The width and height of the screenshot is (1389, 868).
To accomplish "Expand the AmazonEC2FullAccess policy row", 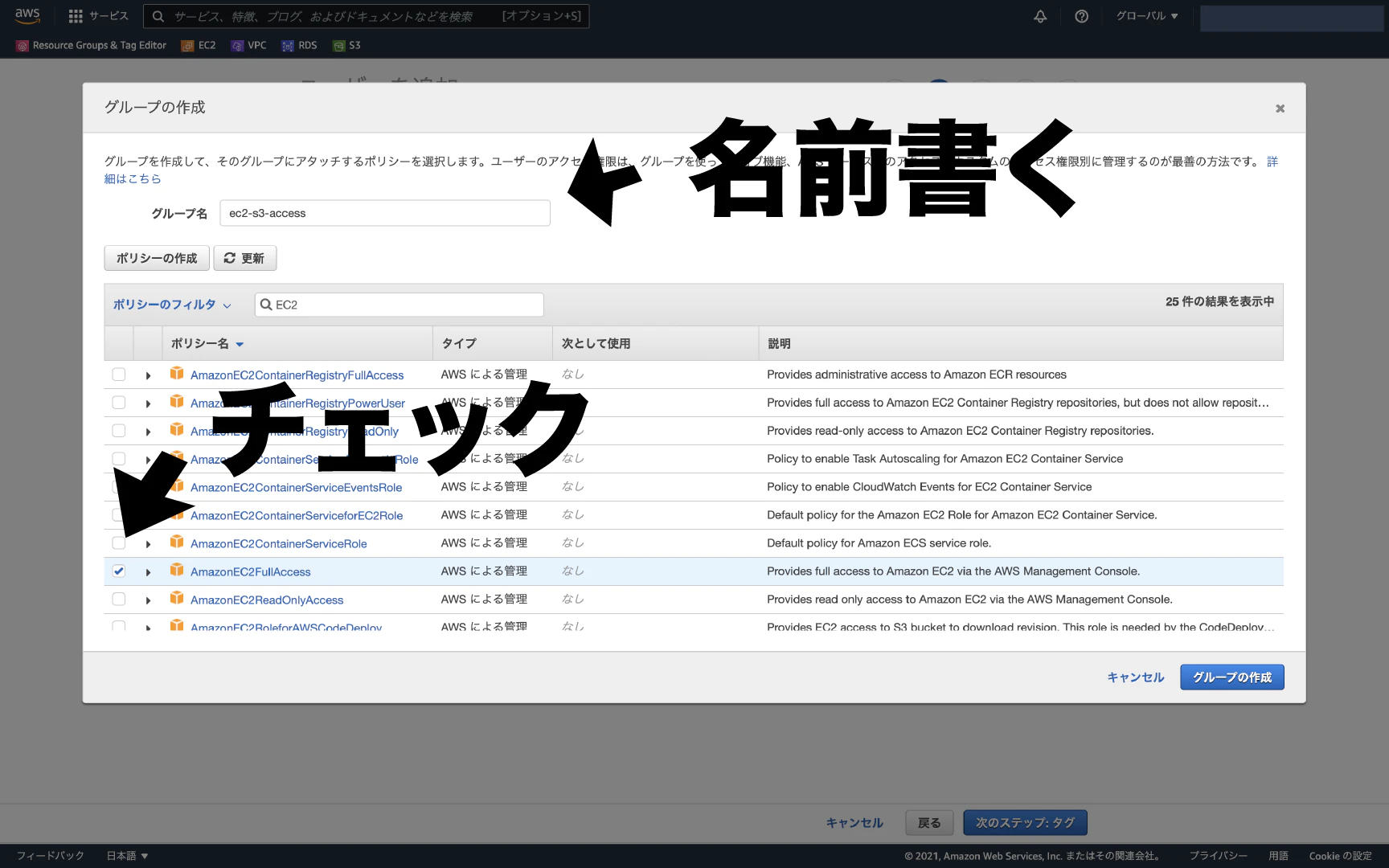I will [148, 572].
